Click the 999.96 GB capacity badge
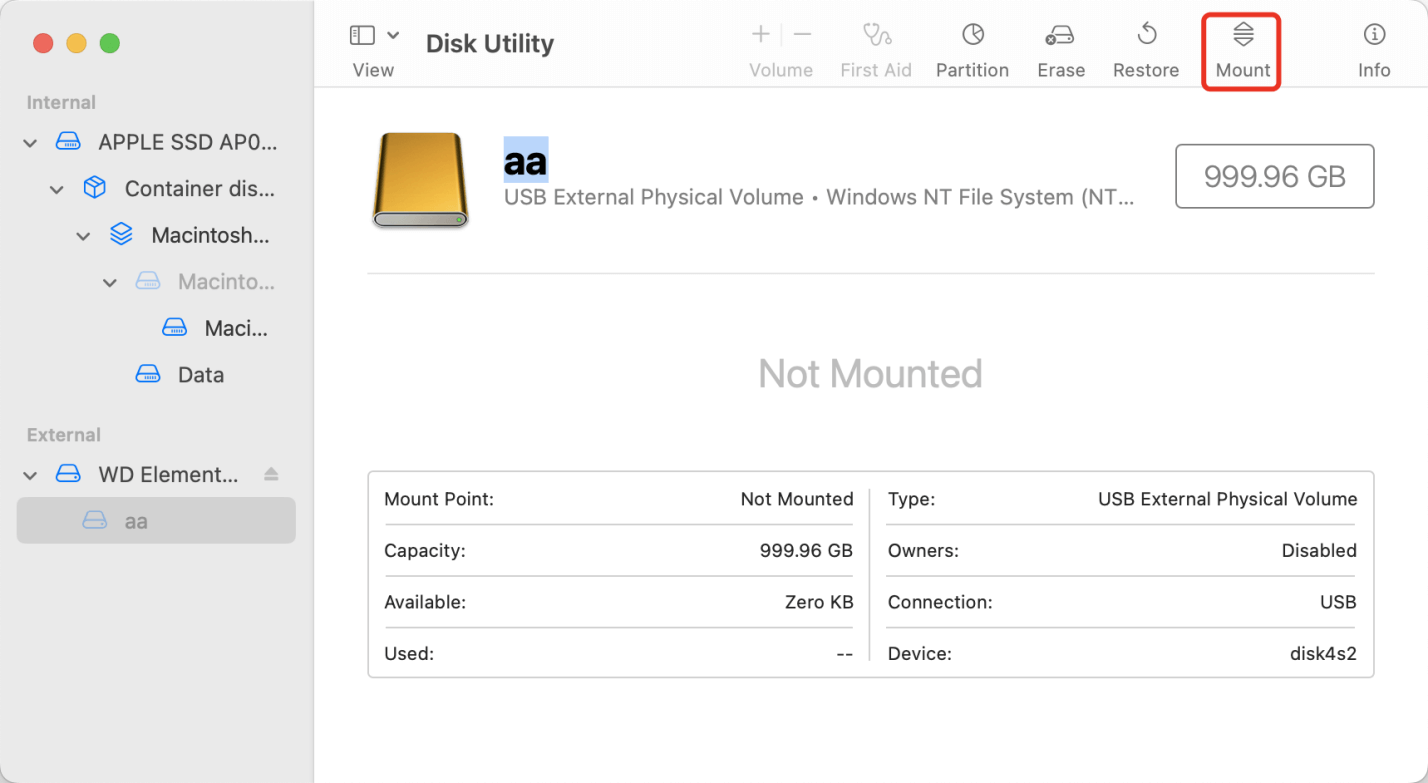The image size is (1428, 783). tap(1274, 176)
